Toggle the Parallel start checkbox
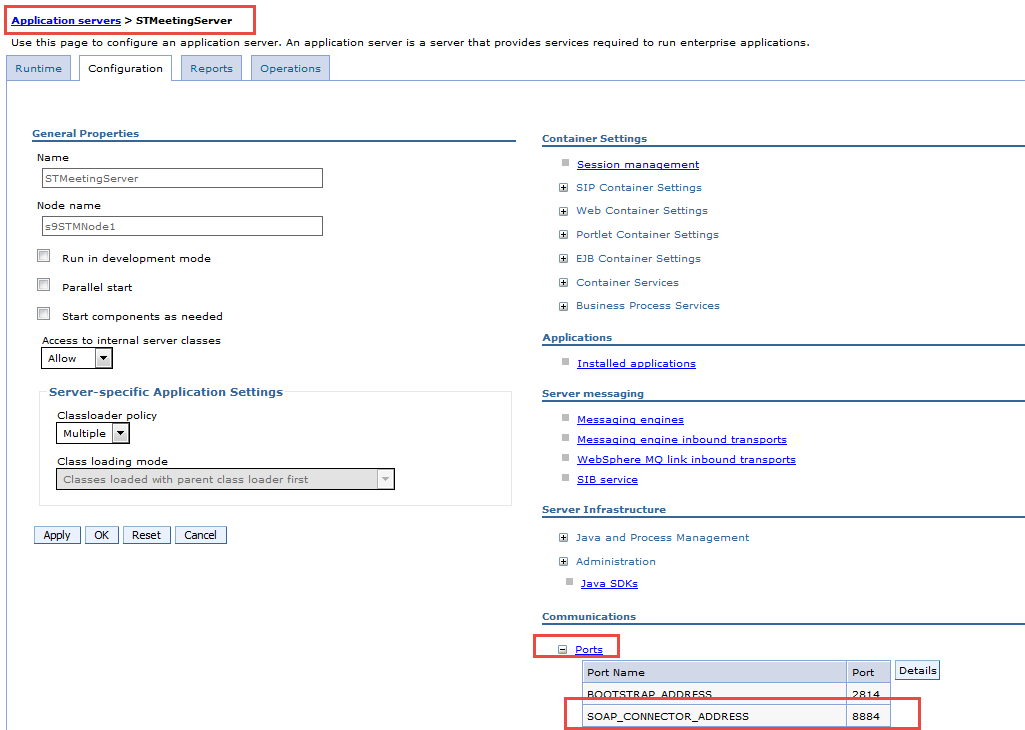Screen dimensions: 1025x730 click(44, 286)
